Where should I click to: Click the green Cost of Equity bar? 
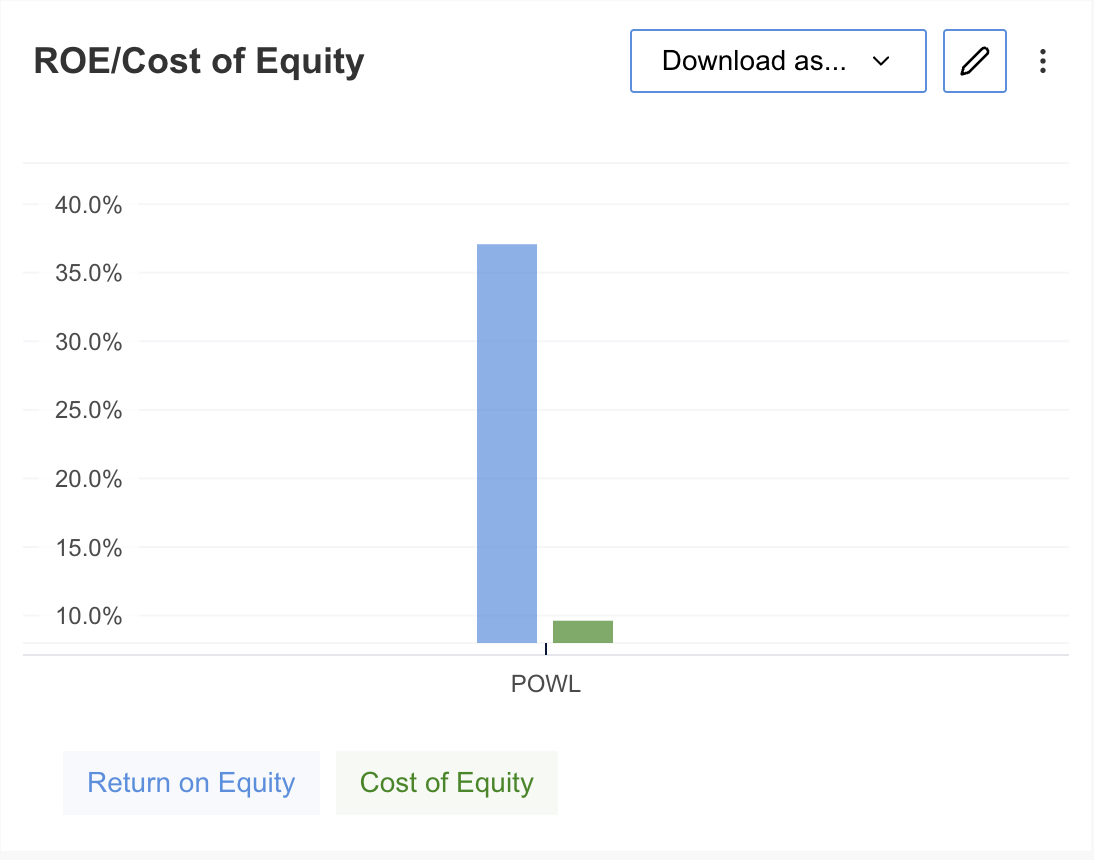click(583, 632)
